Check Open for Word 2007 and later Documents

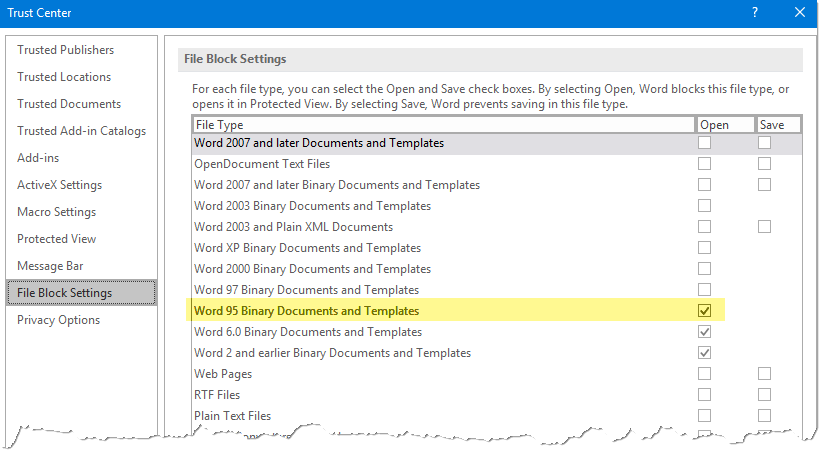click(704, 142)
